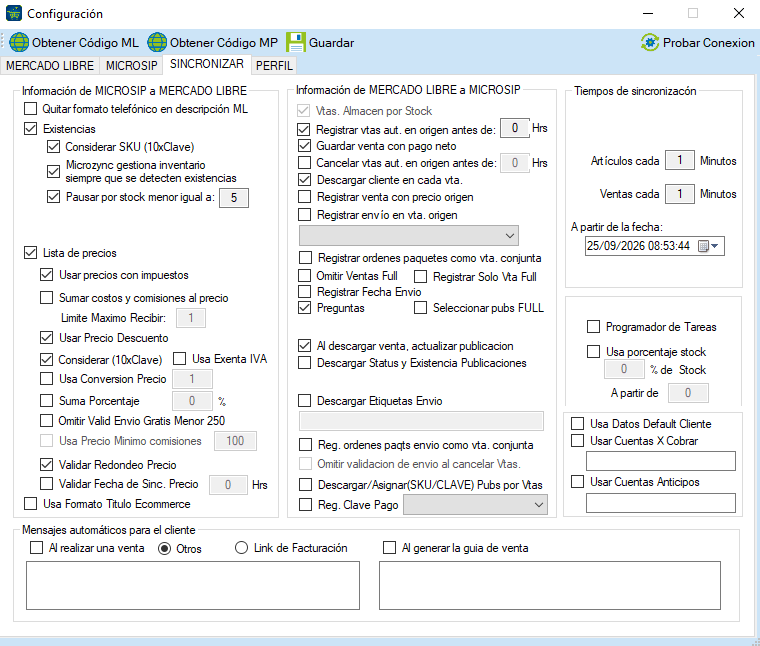
Task: Click the Al realizar una venta message box
Action: click(193, 585)
